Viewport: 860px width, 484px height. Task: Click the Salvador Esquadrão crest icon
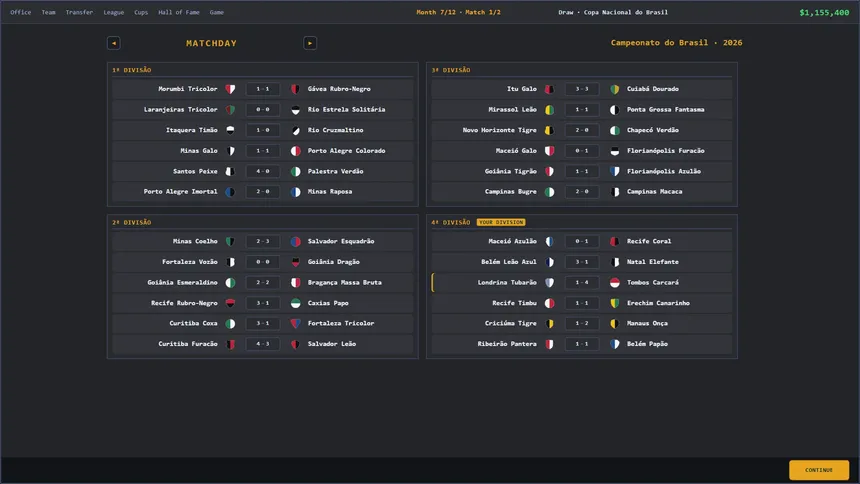point(295,241)
